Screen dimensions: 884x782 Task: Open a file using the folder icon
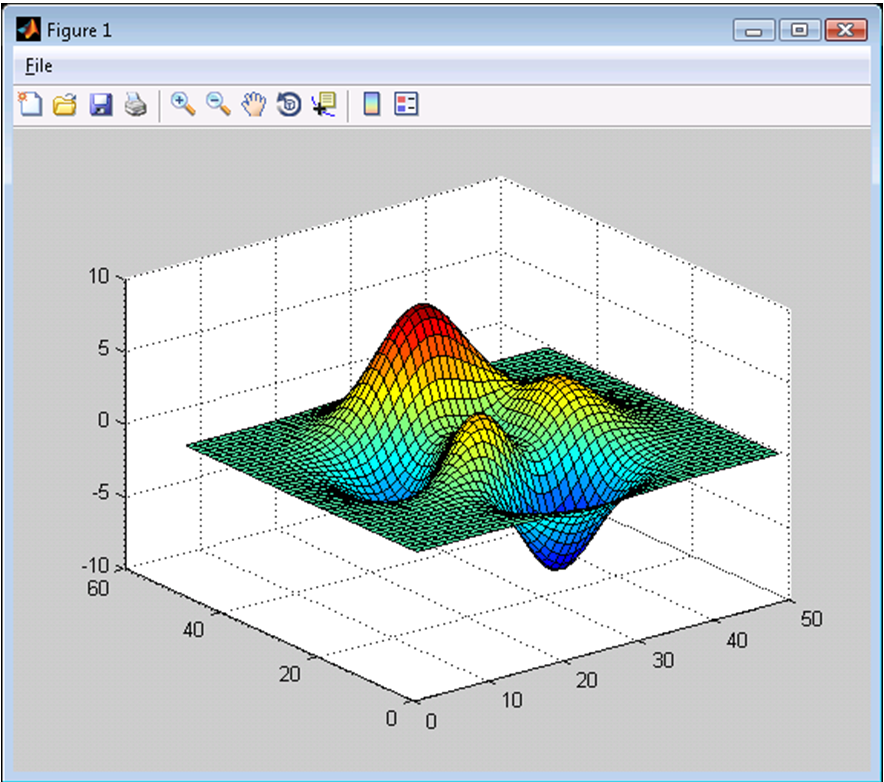tap(65, 105)
